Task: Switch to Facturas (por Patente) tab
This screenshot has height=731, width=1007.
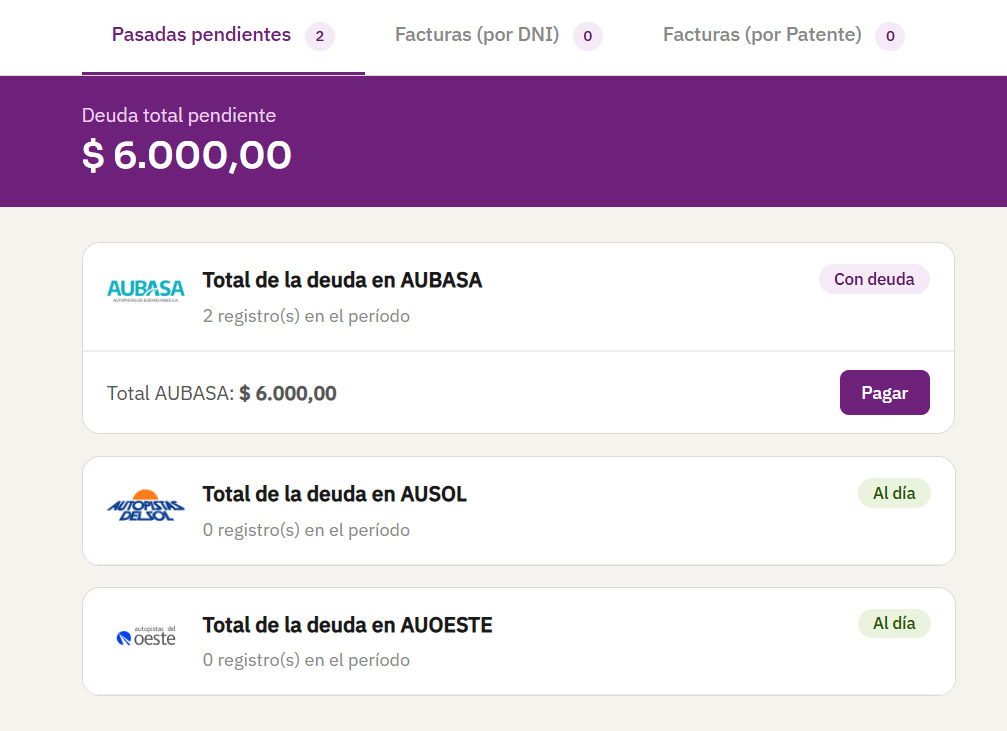Action: 784,36
